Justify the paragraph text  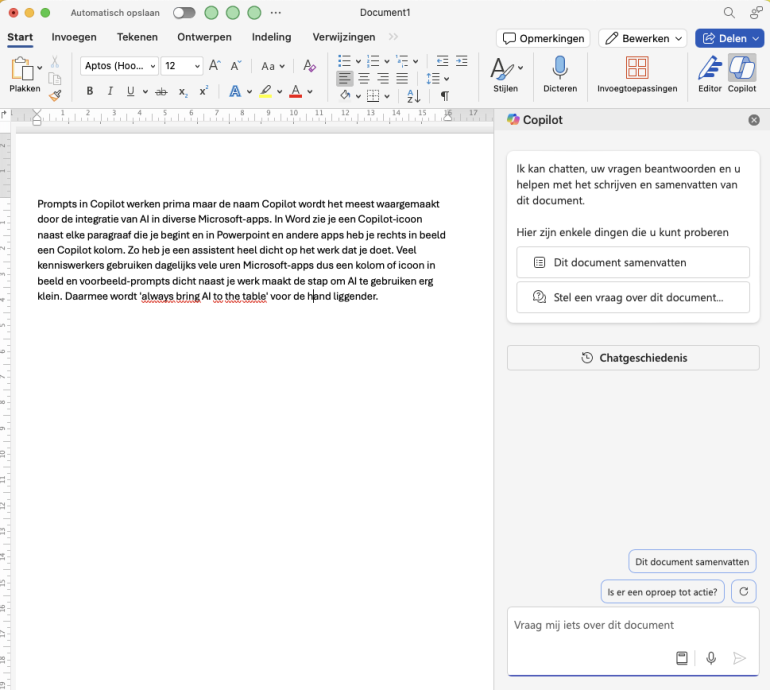[402, 78]
